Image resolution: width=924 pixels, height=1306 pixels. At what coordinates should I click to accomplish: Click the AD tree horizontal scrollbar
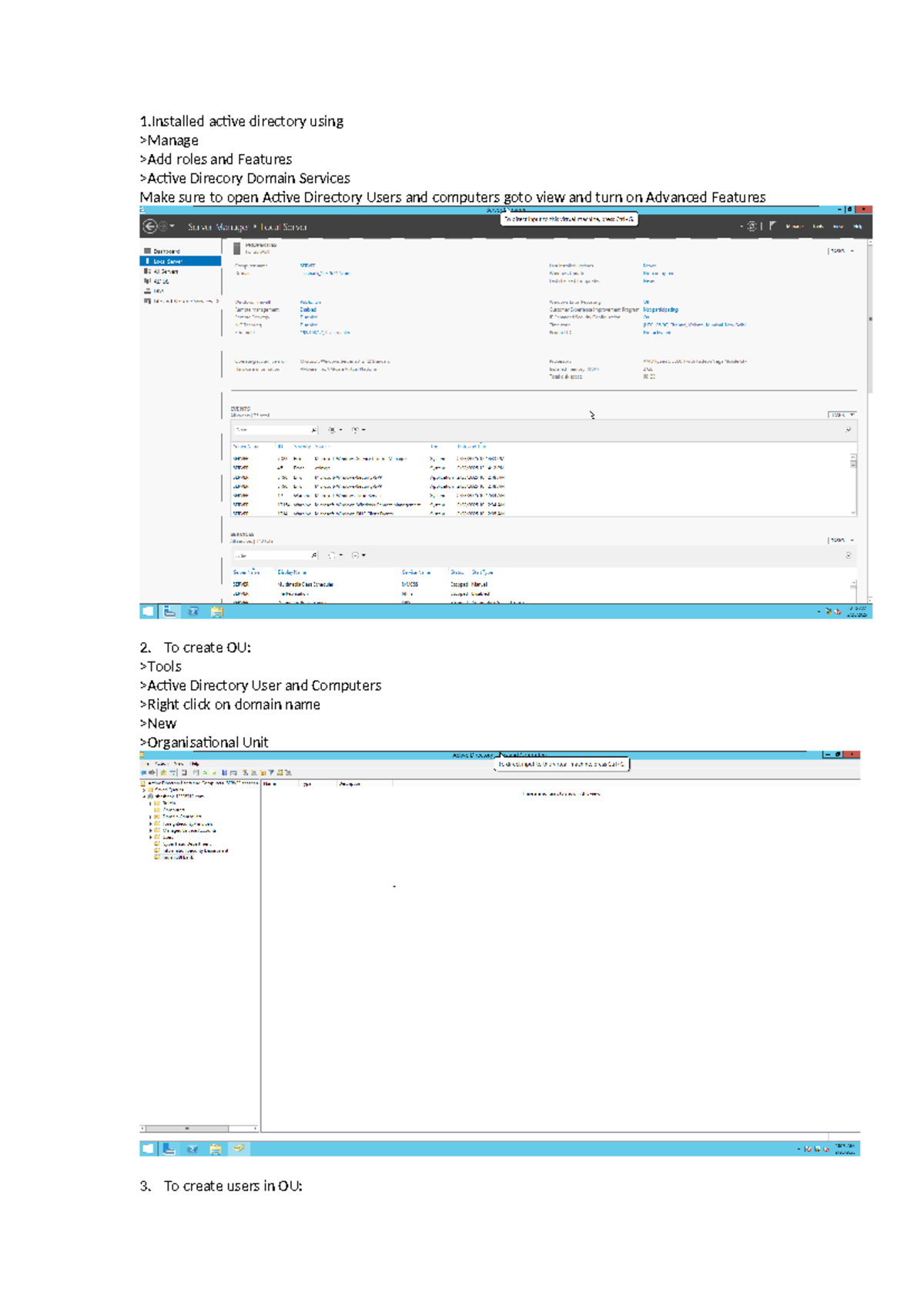tap(199, 1128)
